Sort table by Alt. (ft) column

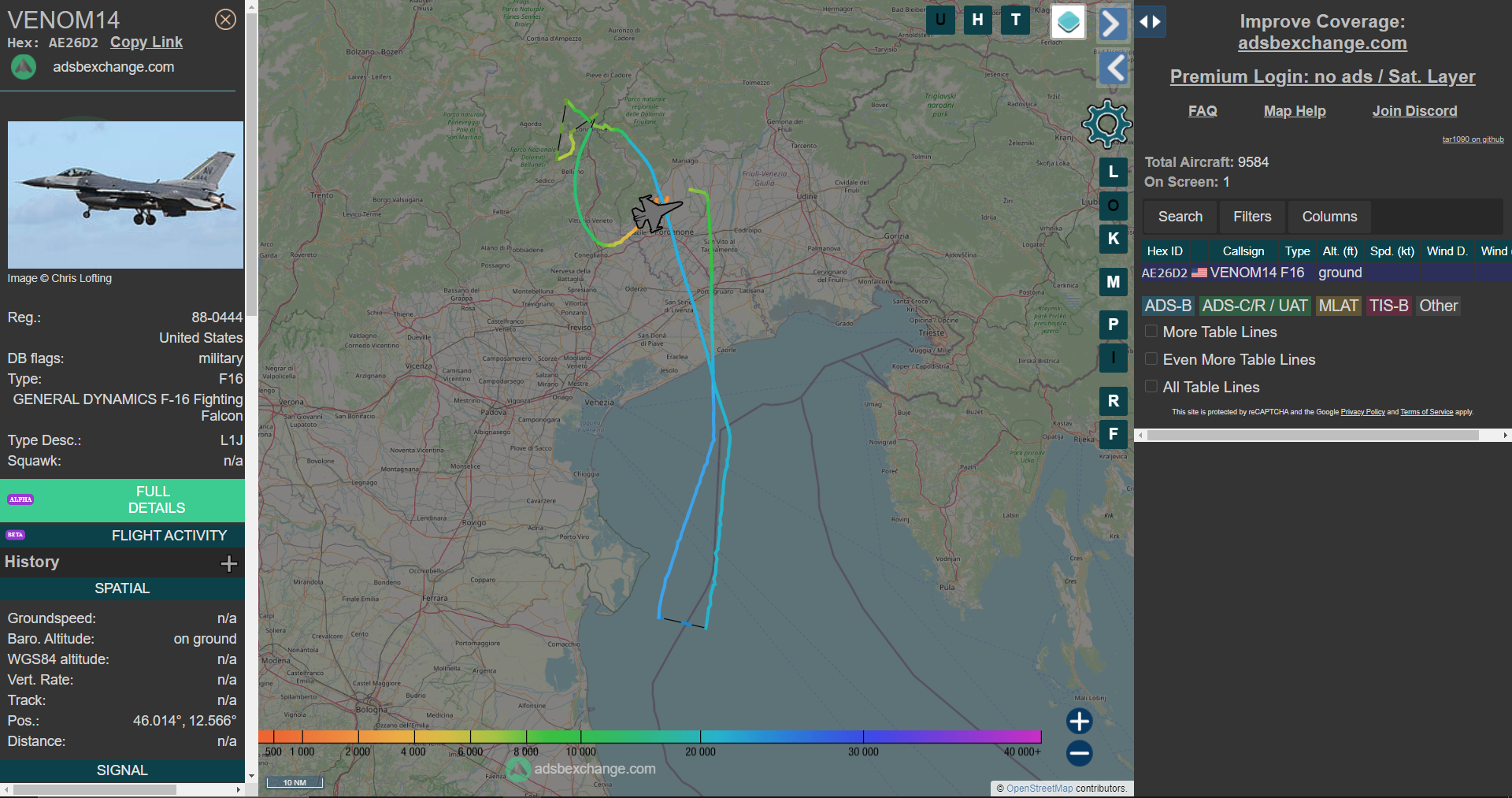tap(1340, 251)
